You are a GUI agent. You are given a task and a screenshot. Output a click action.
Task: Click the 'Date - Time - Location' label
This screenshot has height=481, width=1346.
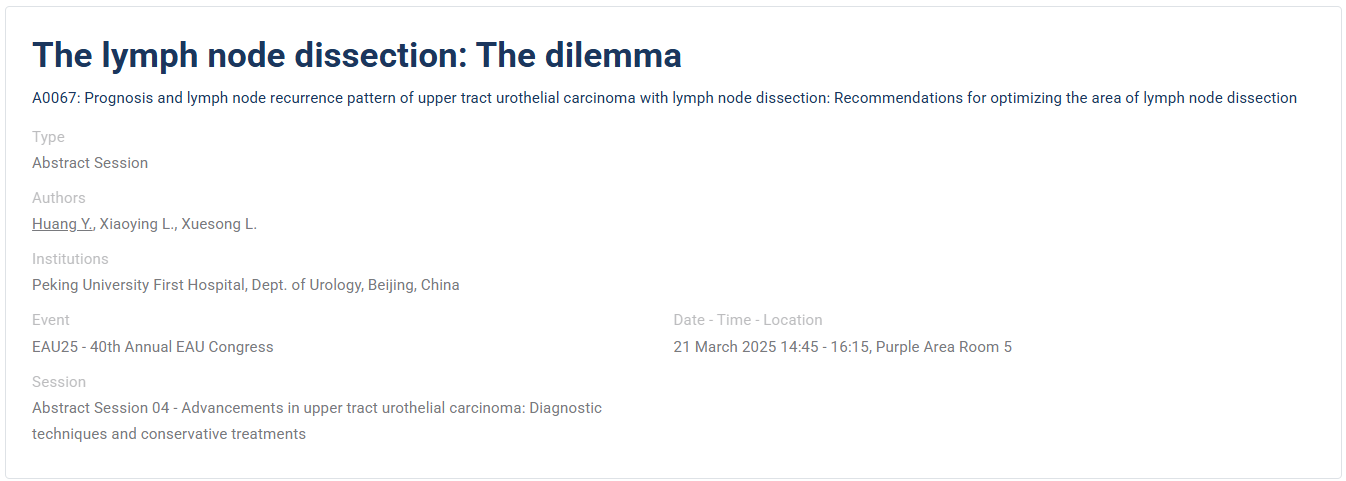point(748,320)
